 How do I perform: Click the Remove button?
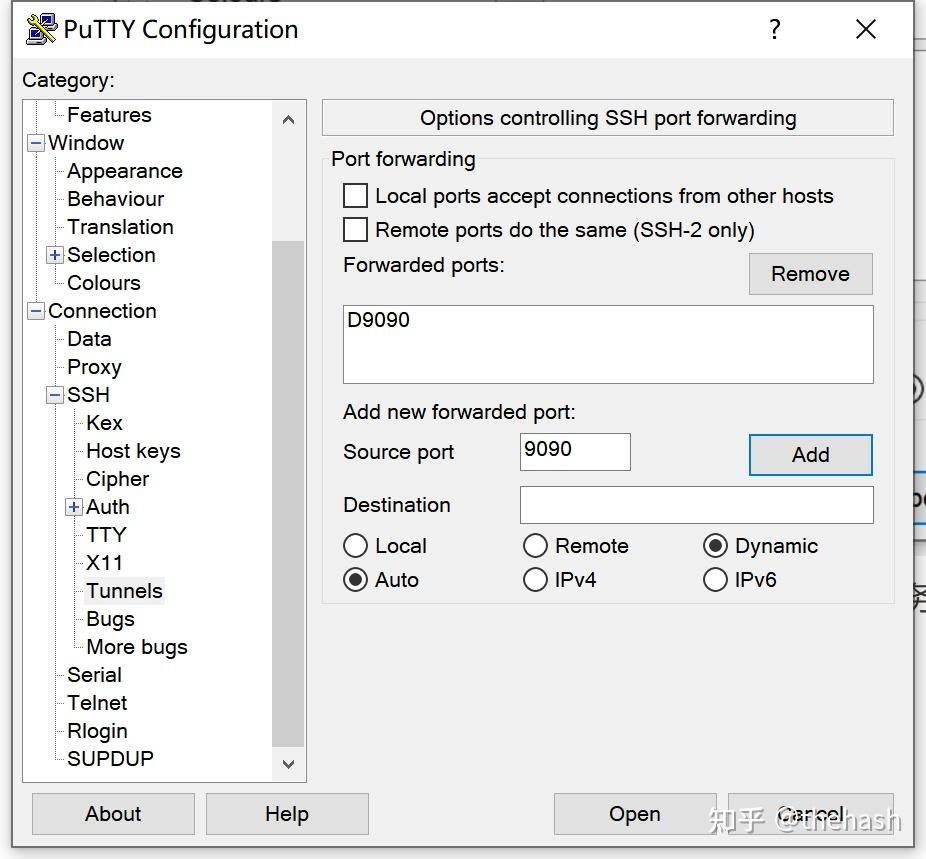click(x=810, y=274)
